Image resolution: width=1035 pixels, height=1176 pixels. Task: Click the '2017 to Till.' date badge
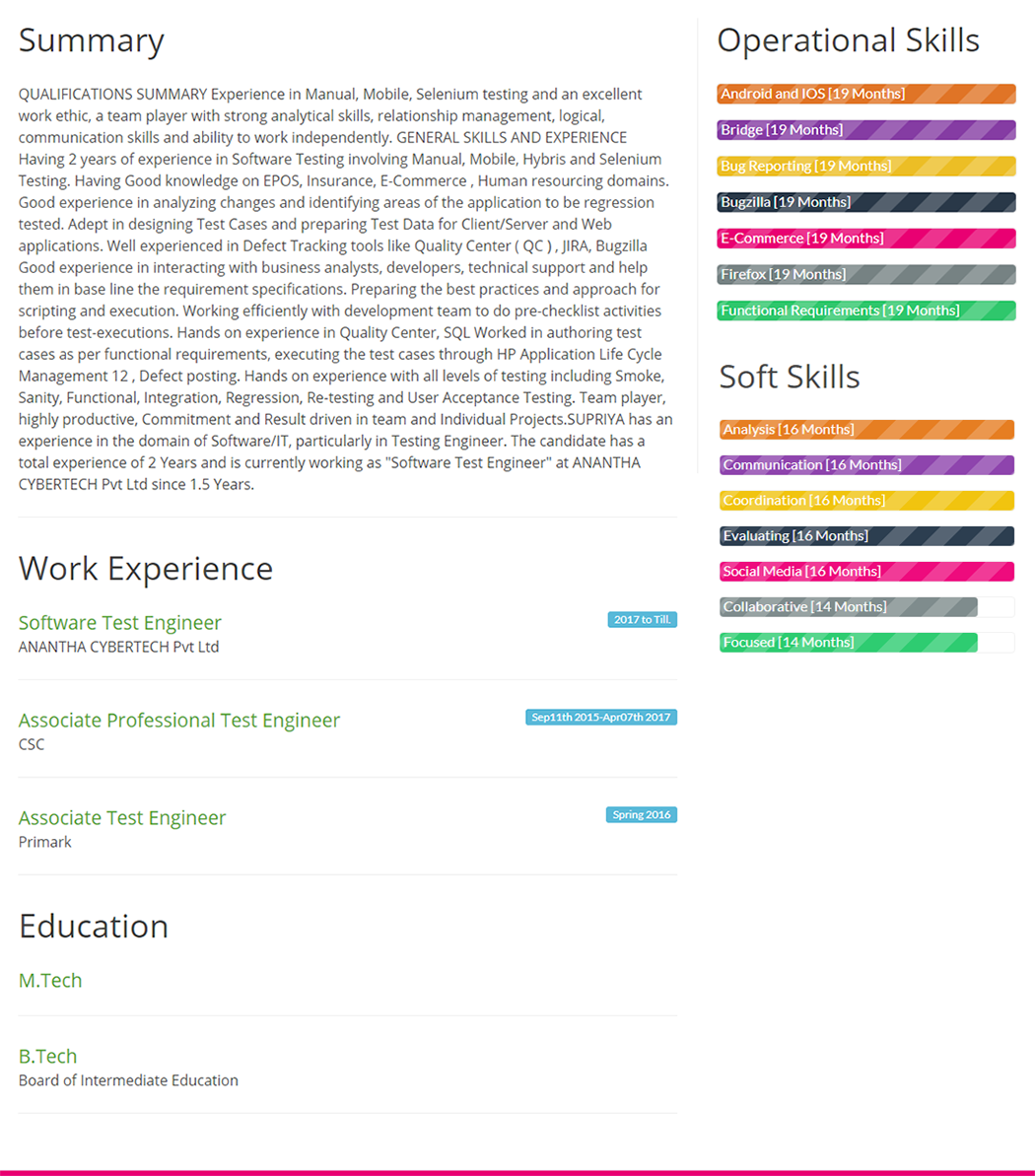tap(642, 620)
